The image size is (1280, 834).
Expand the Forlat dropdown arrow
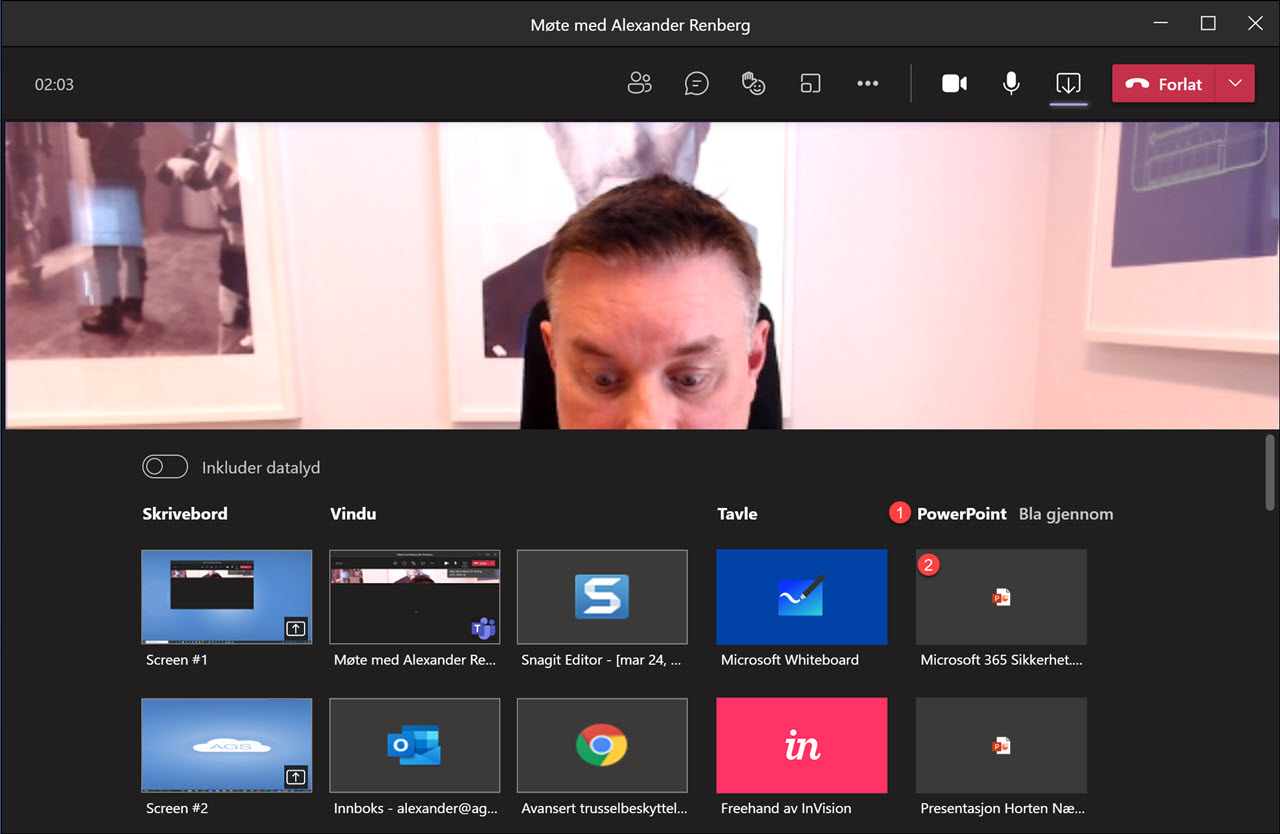coord(1235,84)
